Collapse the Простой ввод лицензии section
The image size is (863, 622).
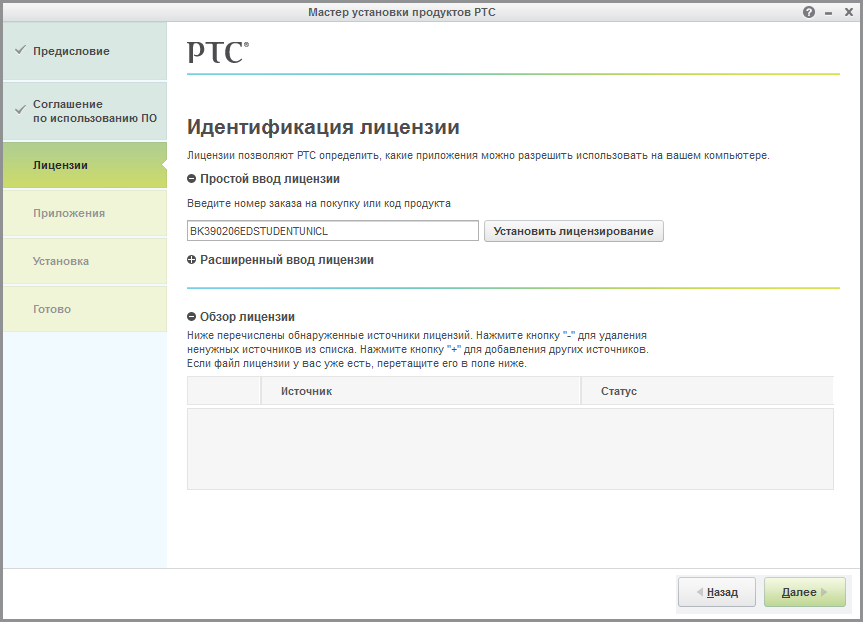(x=192, y=179)
